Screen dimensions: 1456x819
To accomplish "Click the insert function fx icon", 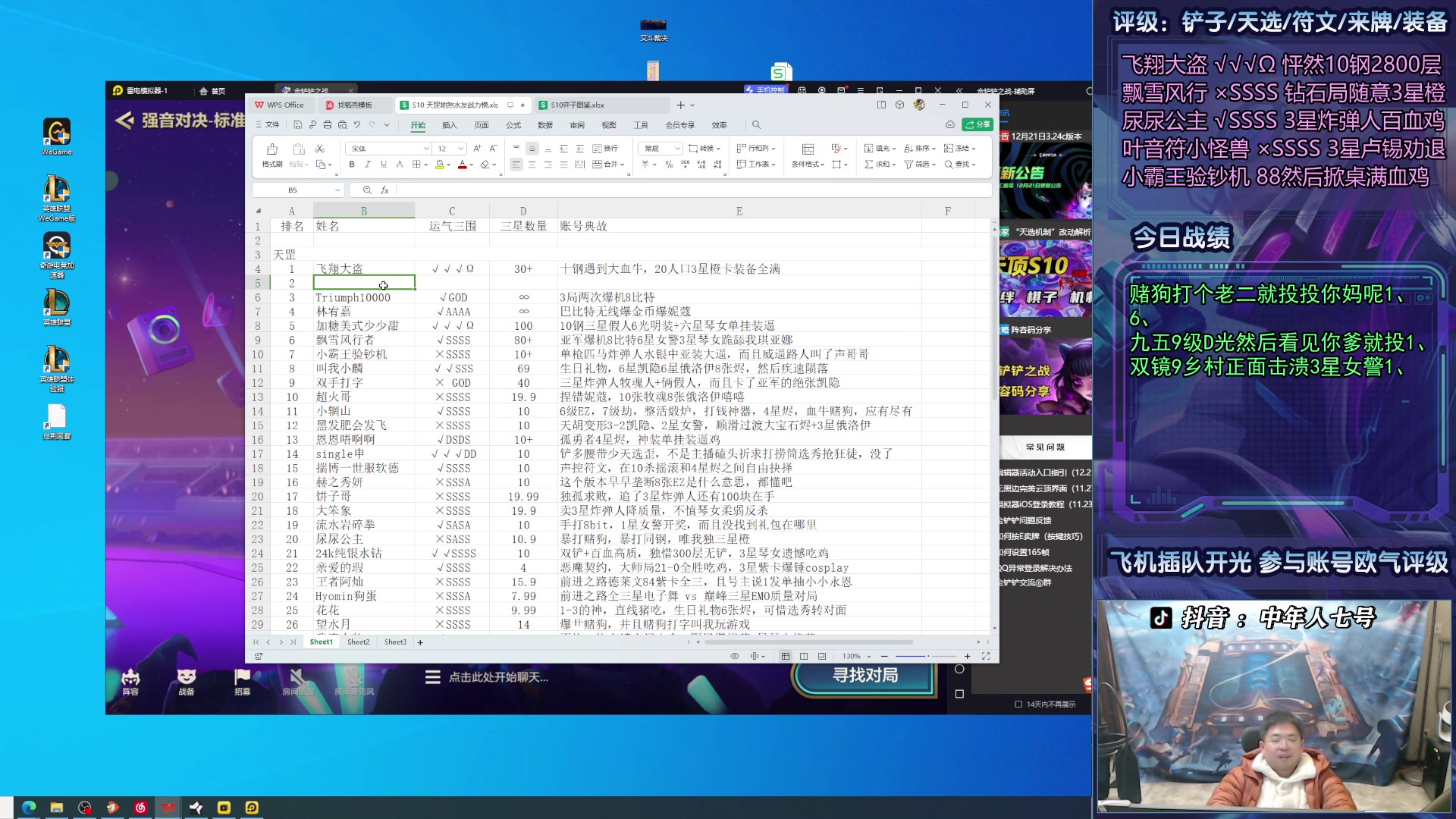I will (x=384, y=190).
